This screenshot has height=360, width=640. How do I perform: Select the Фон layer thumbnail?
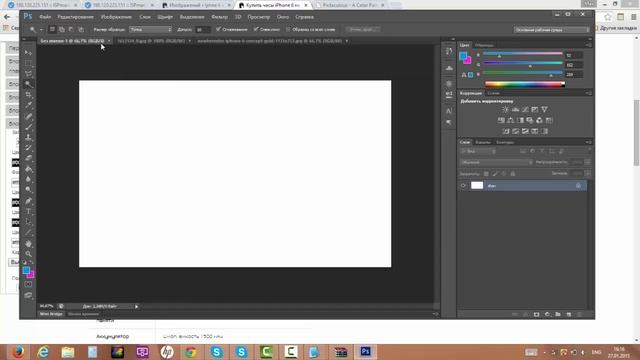pos(477,186)
